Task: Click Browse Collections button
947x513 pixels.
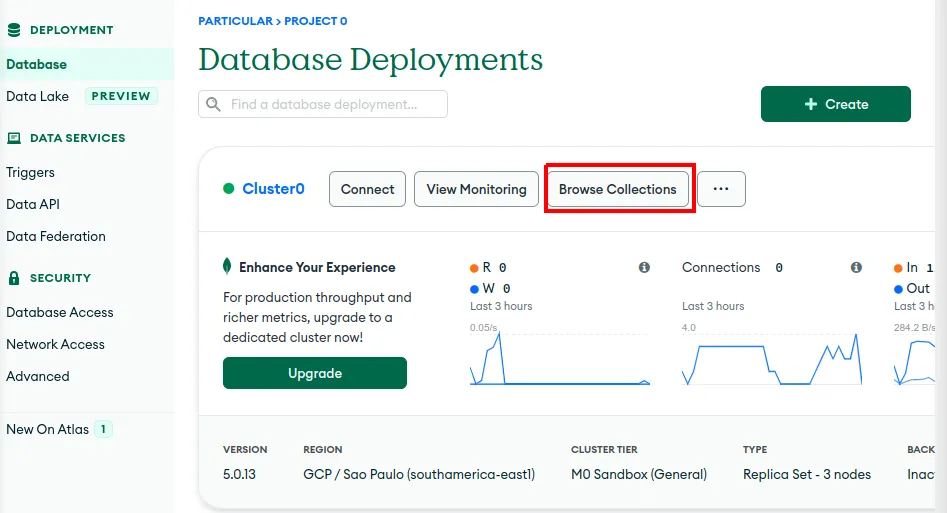Action: pos(617,189)
